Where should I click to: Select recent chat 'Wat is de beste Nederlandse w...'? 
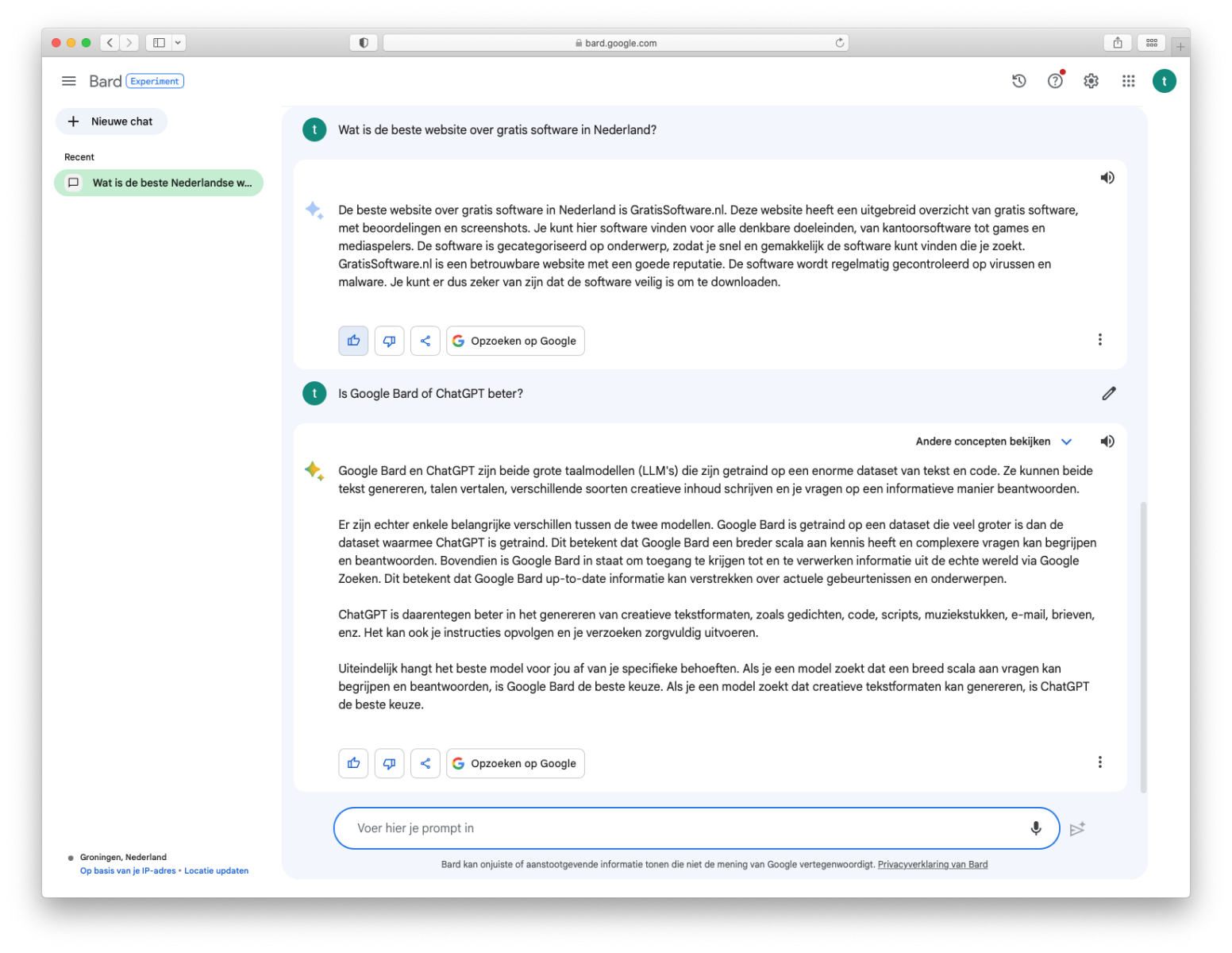(159, 183)
